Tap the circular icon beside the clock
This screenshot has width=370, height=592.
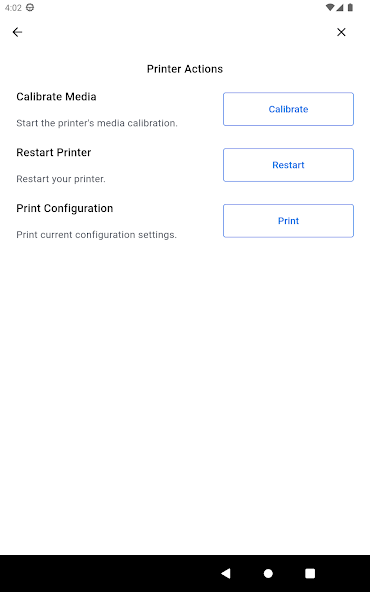[30, 8]
